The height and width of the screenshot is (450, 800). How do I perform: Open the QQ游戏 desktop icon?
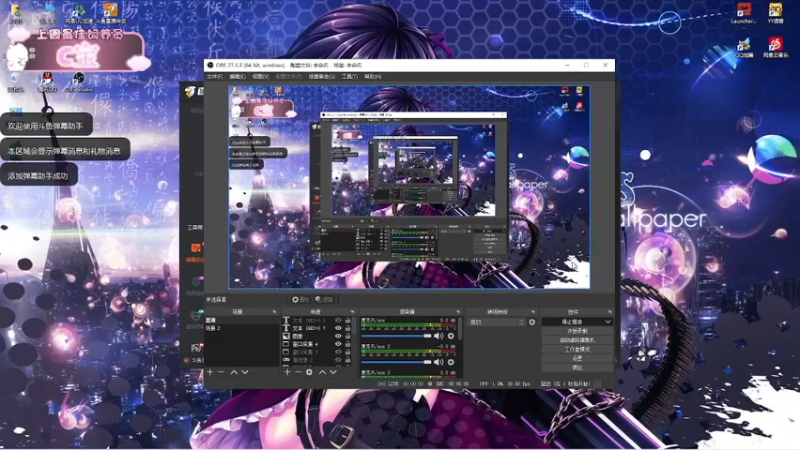[744, 47]
